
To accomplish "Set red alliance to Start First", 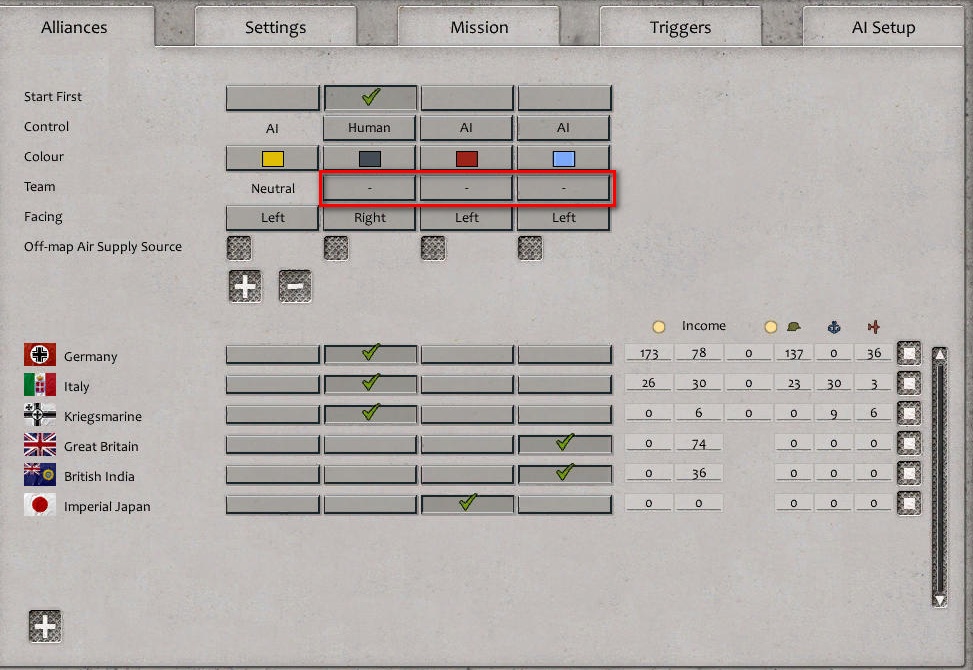I will click(x=467, y=98).
